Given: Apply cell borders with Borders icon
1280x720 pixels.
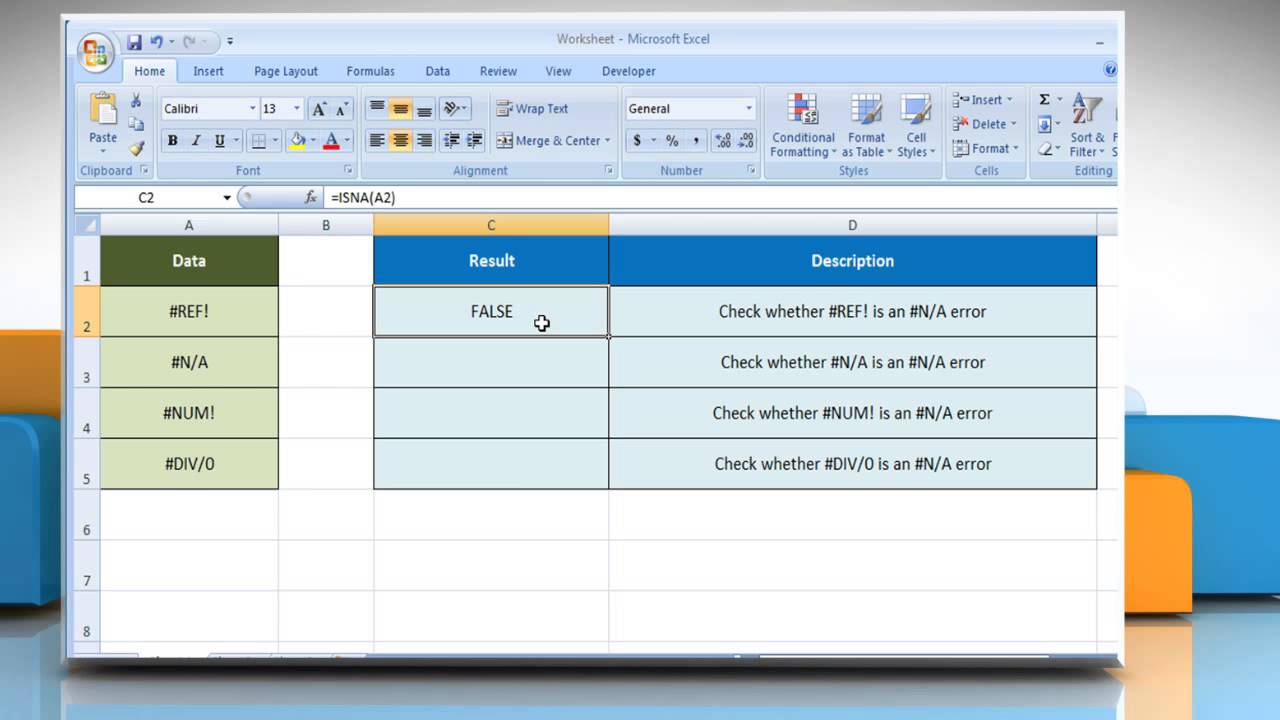Looking at the screenshot, I should point(258,141).
